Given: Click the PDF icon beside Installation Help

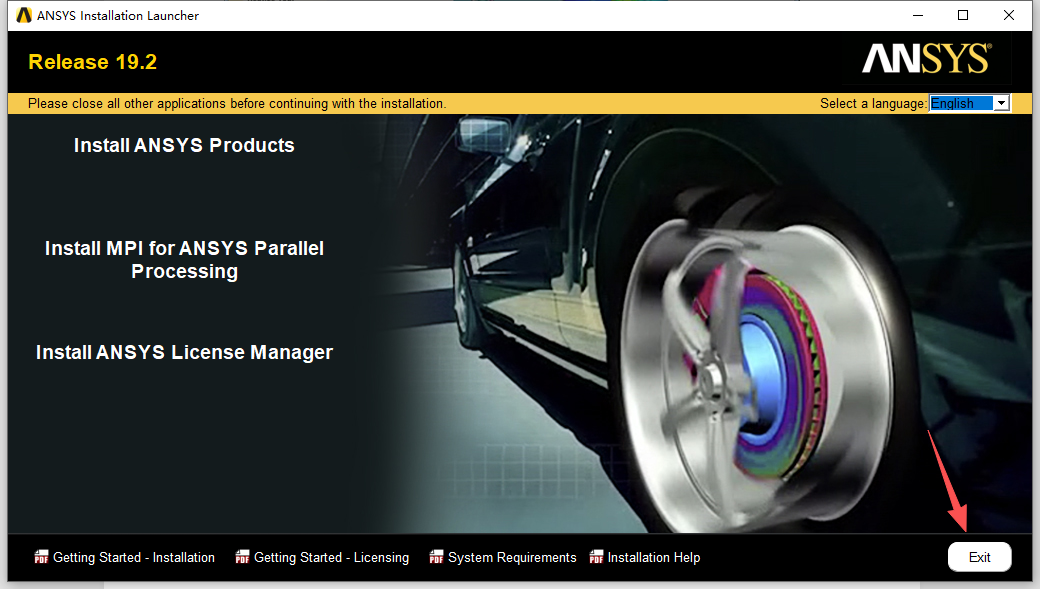Looking at the screenshot, I should click(597, 557).
